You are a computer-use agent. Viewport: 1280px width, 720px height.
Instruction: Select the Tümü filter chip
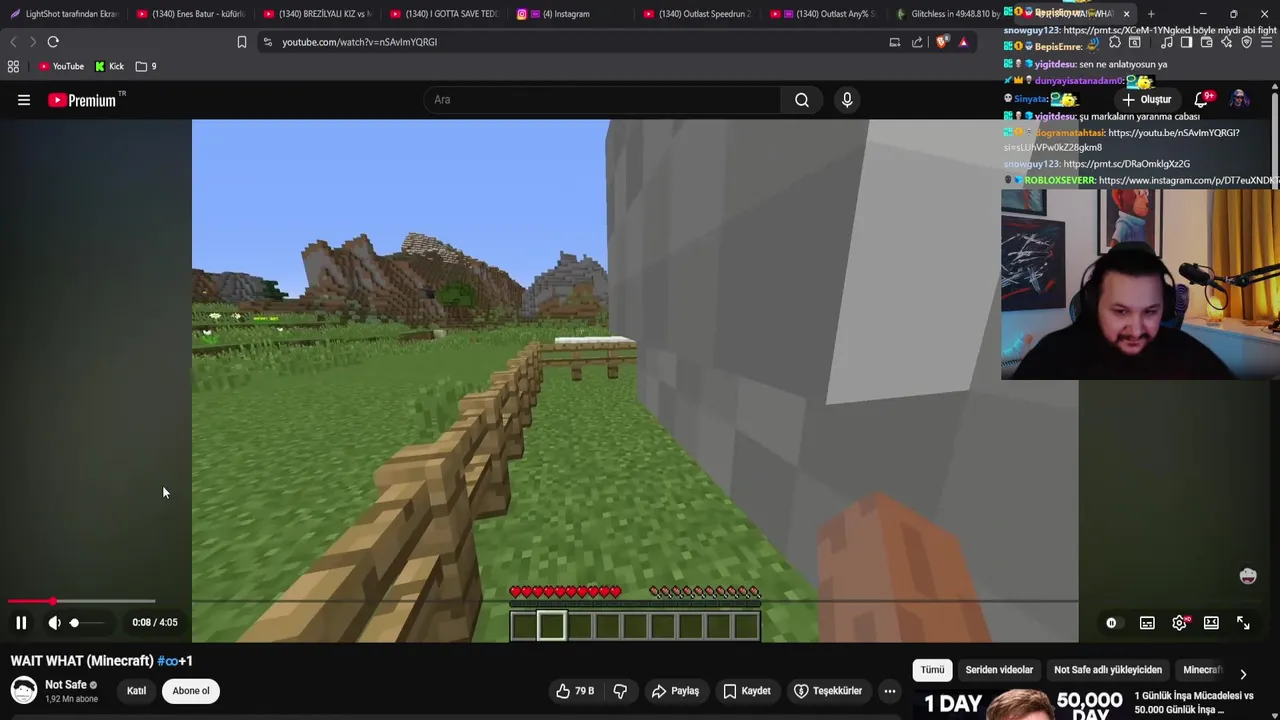[x=932, y=670]
